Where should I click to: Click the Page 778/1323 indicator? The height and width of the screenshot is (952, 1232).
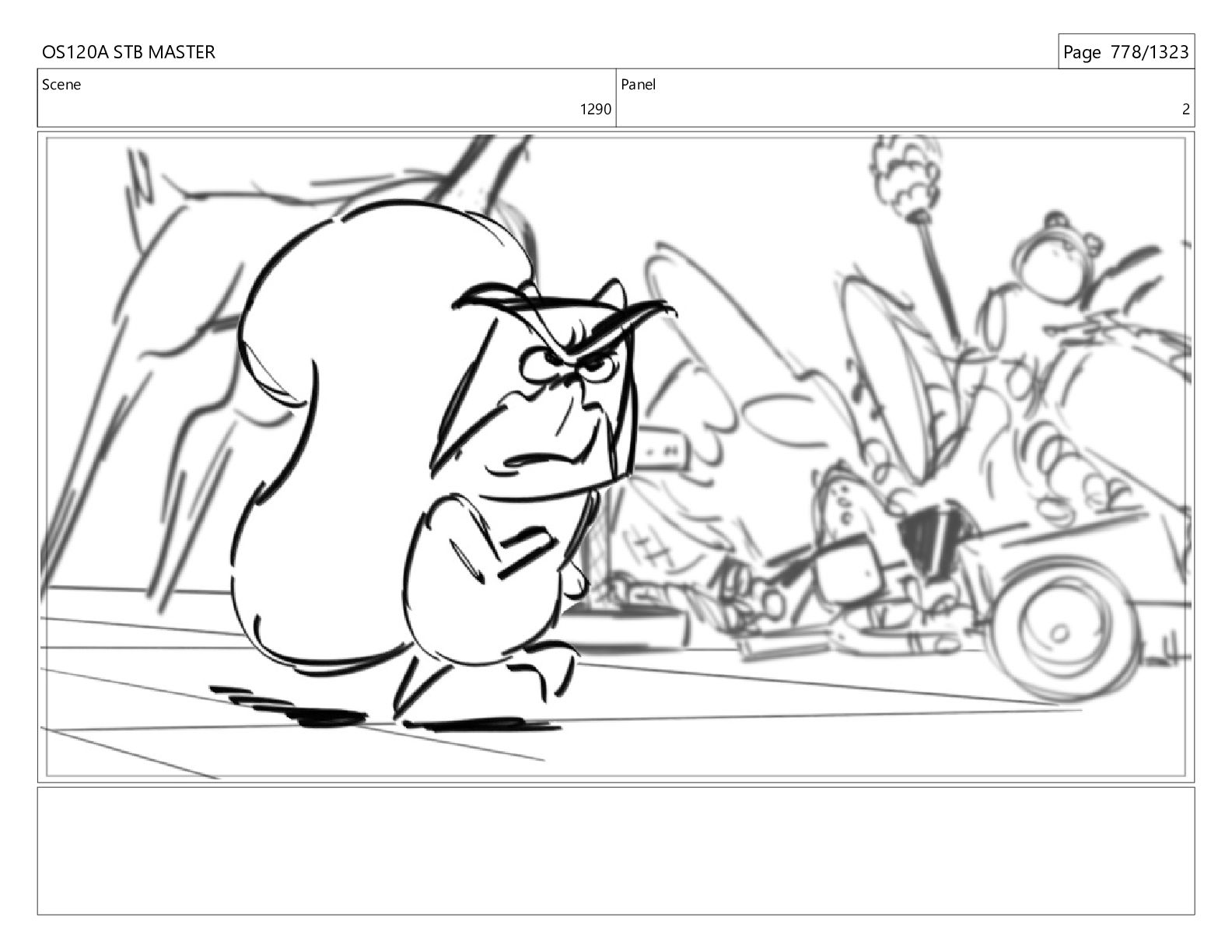(x=1125, y=52)
